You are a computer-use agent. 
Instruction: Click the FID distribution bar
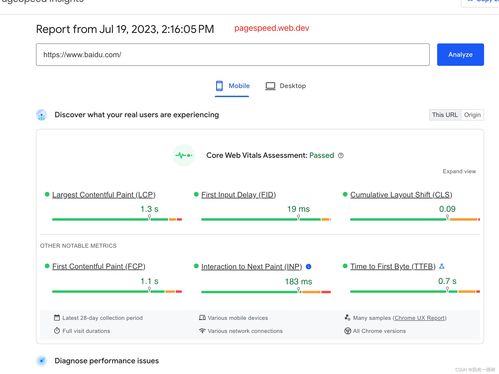[x=266, y=219]
